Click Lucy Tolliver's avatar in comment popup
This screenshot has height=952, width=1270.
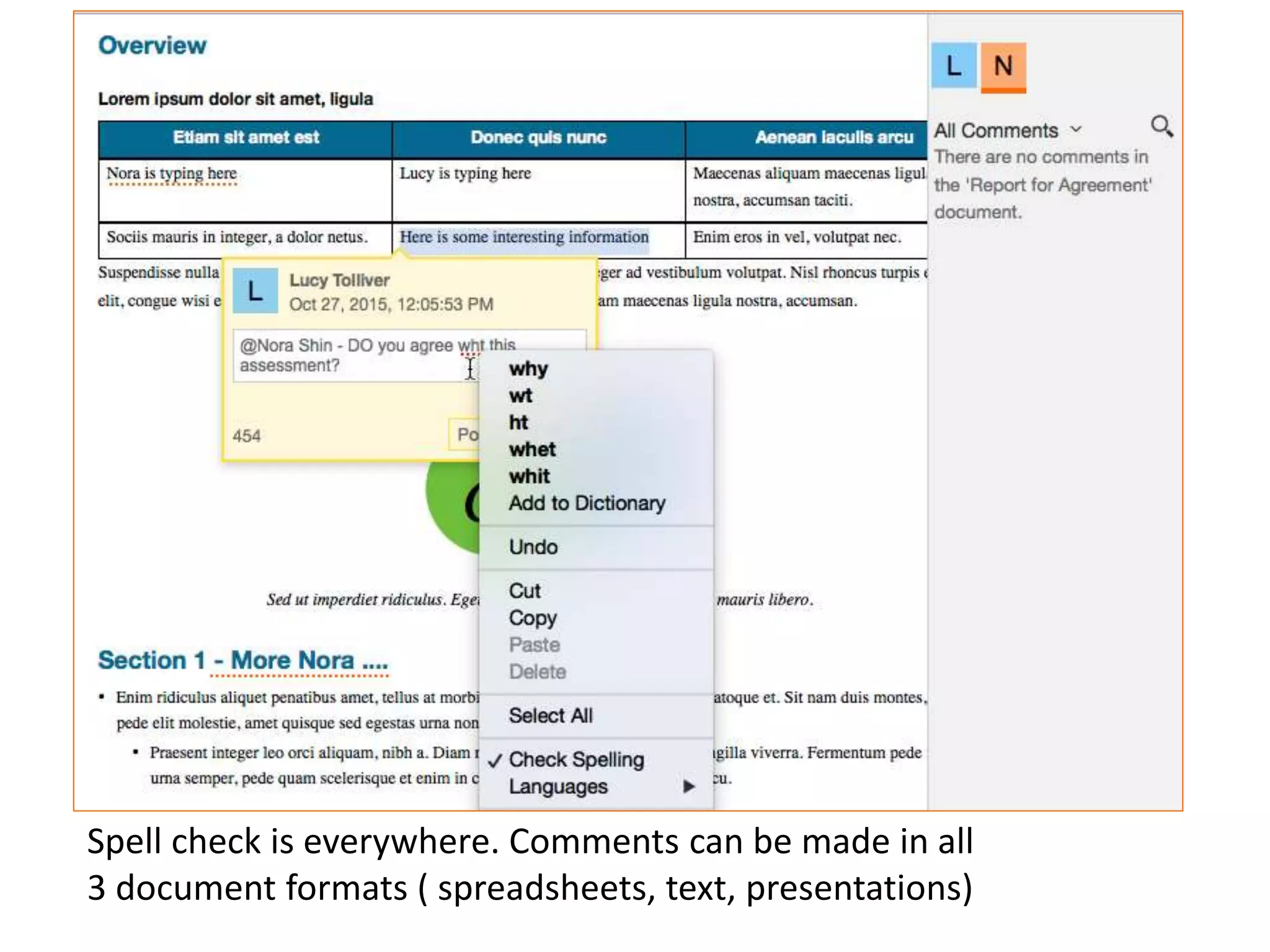(x=255, y=291)
